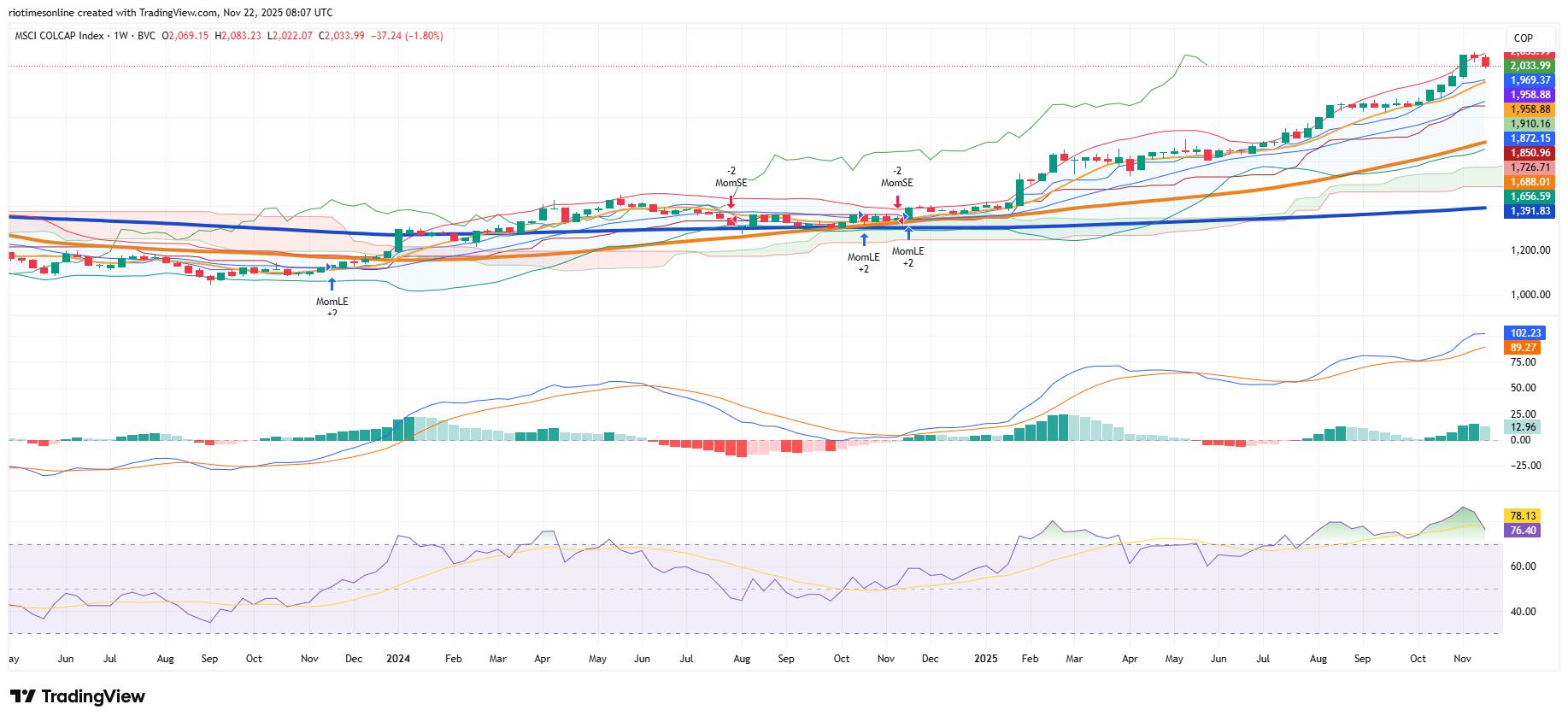The width and height of the screenshot is (1568, 722).
Task: Click the dark red 1,850.96 price label
Action: click(1530, 153)
